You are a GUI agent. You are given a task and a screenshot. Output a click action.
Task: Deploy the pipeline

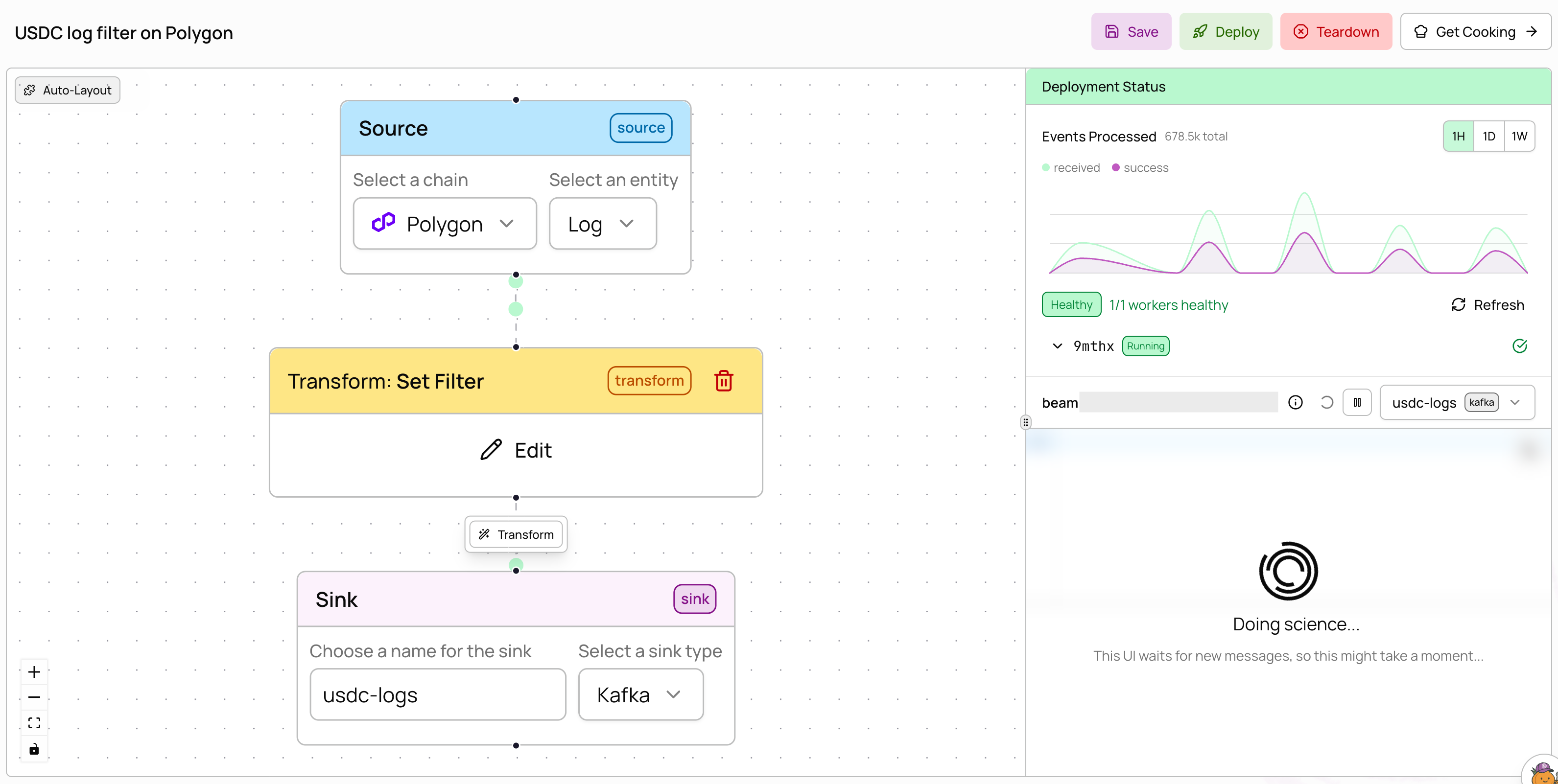point(1226,31)
